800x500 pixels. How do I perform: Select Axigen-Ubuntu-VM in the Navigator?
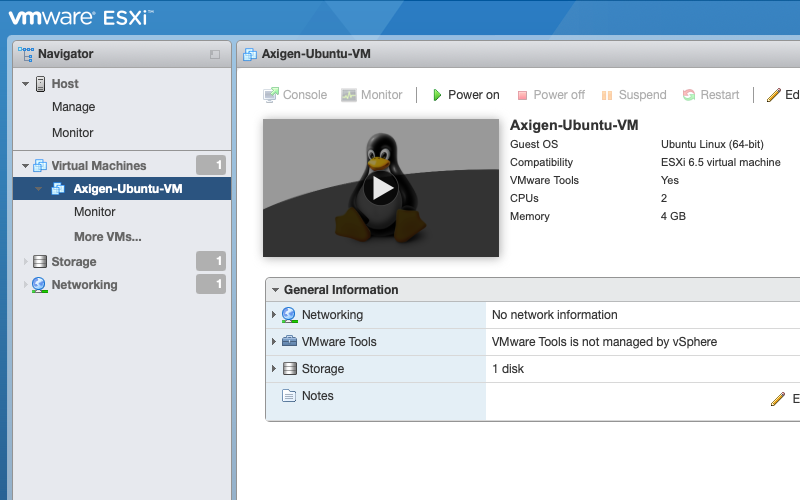pyautogui.click(x=122, y=189)
